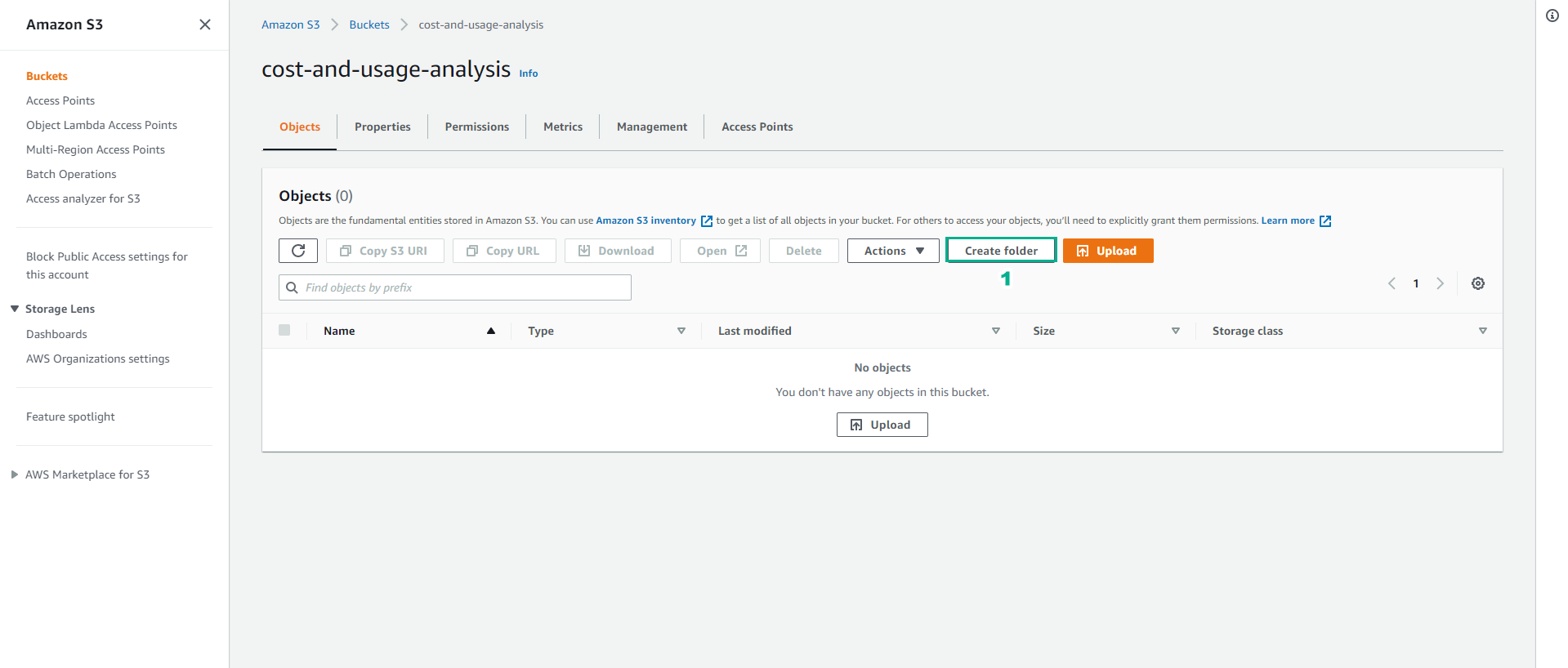Open the Amazon S3 inventory link
This screenshot has width=1568, height=668.
(x=646, y=220)
